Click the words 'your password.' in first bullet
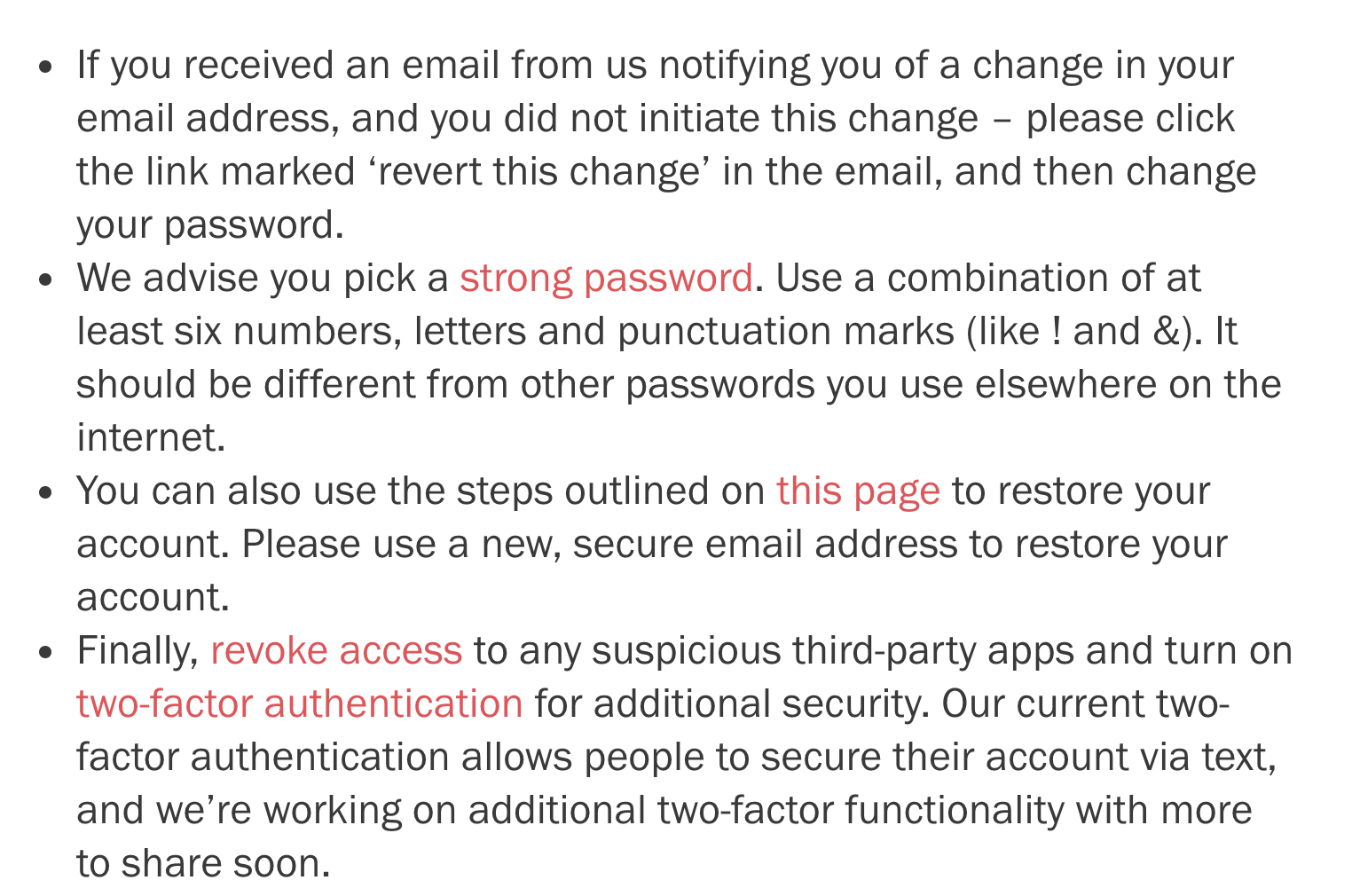1352x896 pixels. (x=209, y=225)
